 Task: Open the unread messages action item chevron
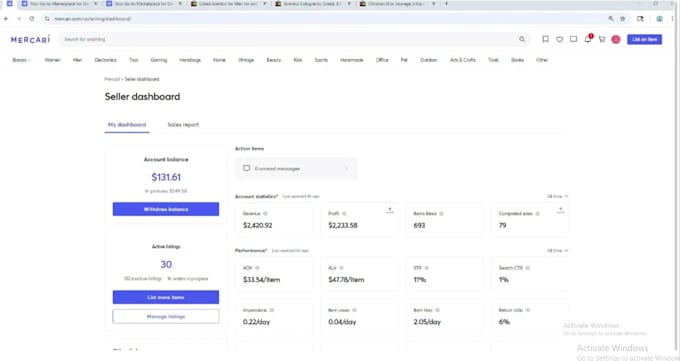click(347, 168)
